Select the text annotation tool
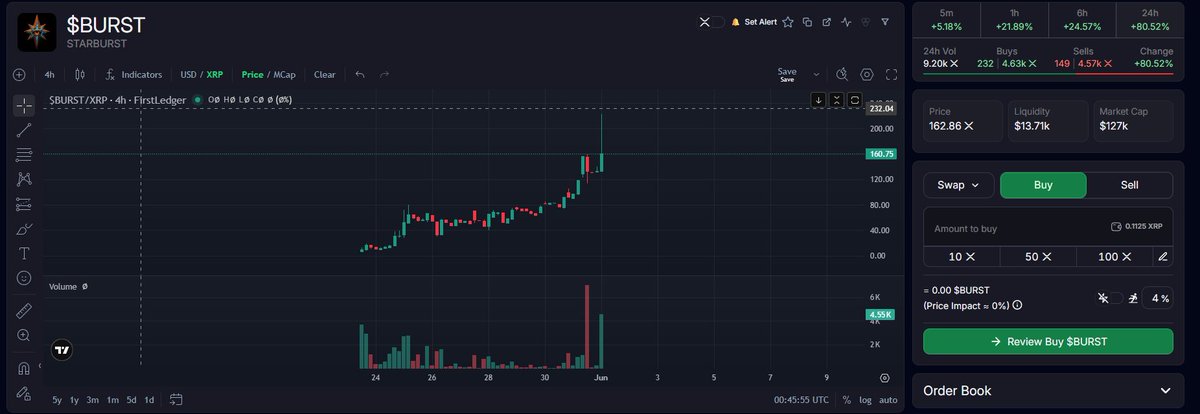1200x414 pixels. click(25, 253)
